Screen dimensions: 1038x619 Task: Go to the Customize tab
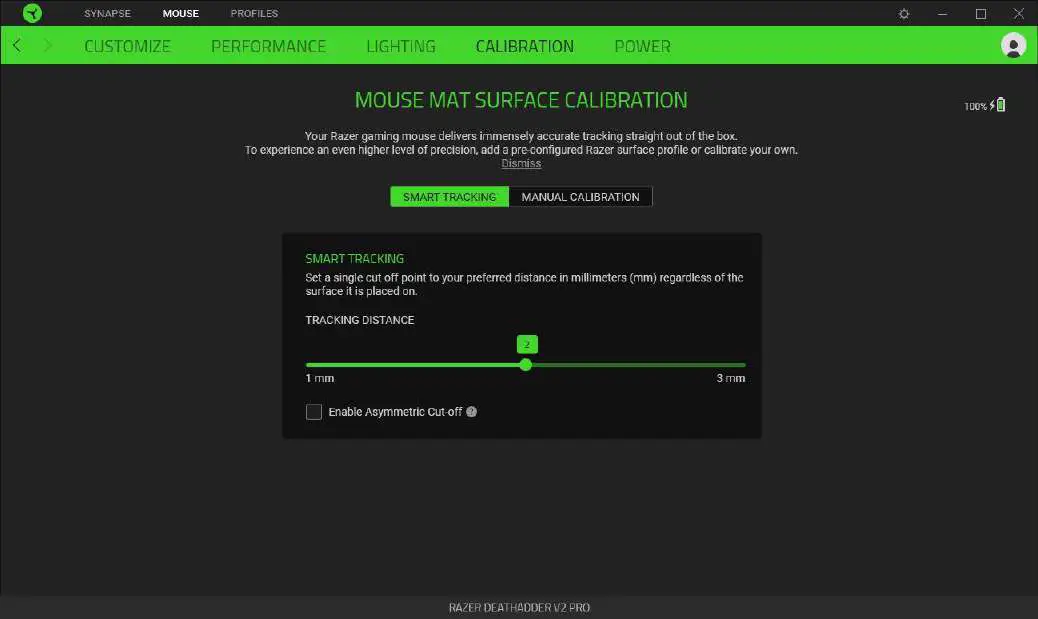coord(127,46)
